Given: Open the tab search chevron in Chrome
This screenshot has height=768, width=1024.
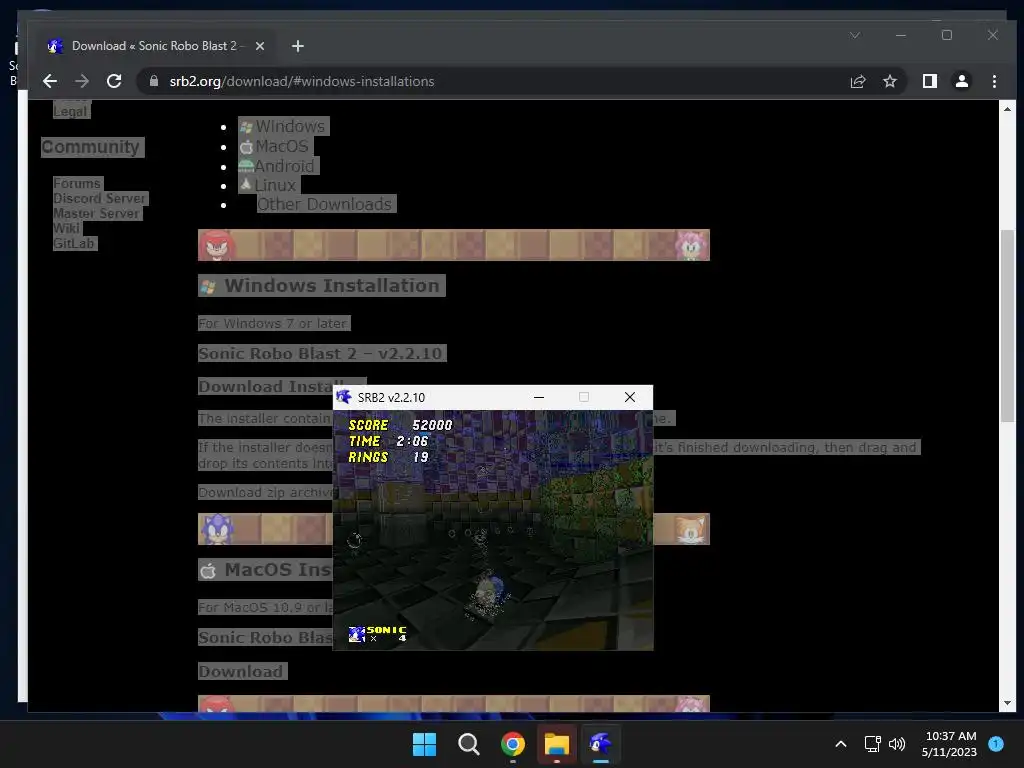Looking at the screenshot, I should click(855, 35).
